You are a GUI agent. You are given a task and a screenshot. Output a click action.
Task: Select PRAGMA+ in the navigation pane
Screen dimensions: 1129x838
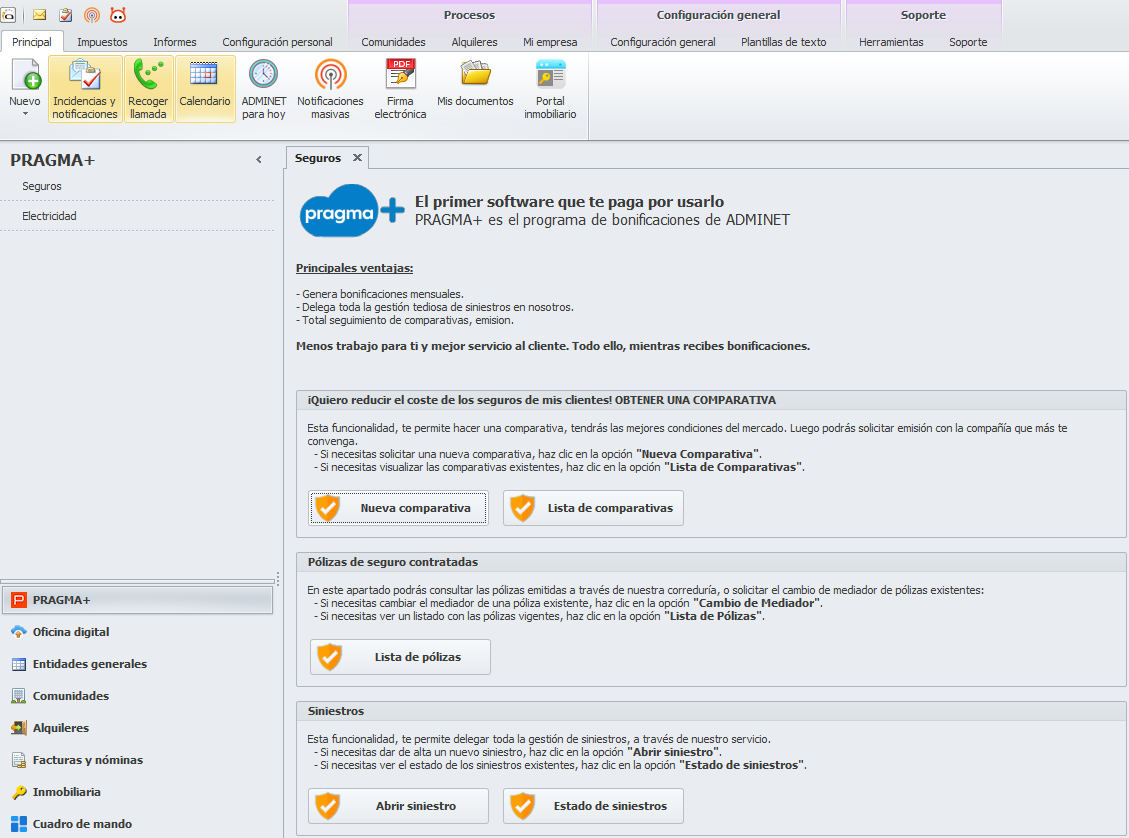coord(138,600)
